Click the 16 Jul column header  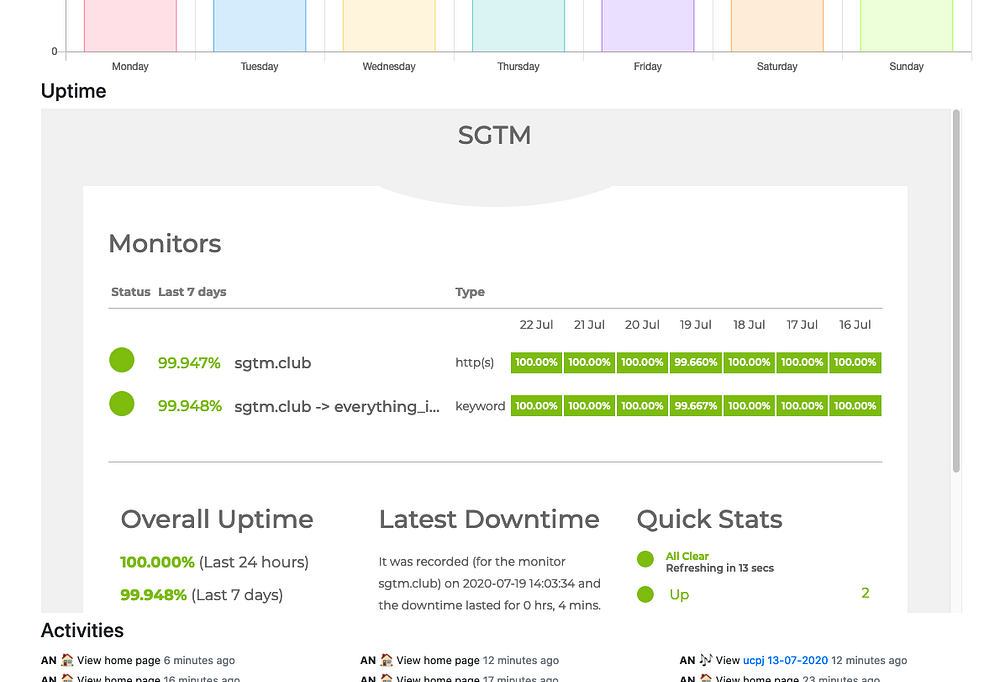click(855, 325)
